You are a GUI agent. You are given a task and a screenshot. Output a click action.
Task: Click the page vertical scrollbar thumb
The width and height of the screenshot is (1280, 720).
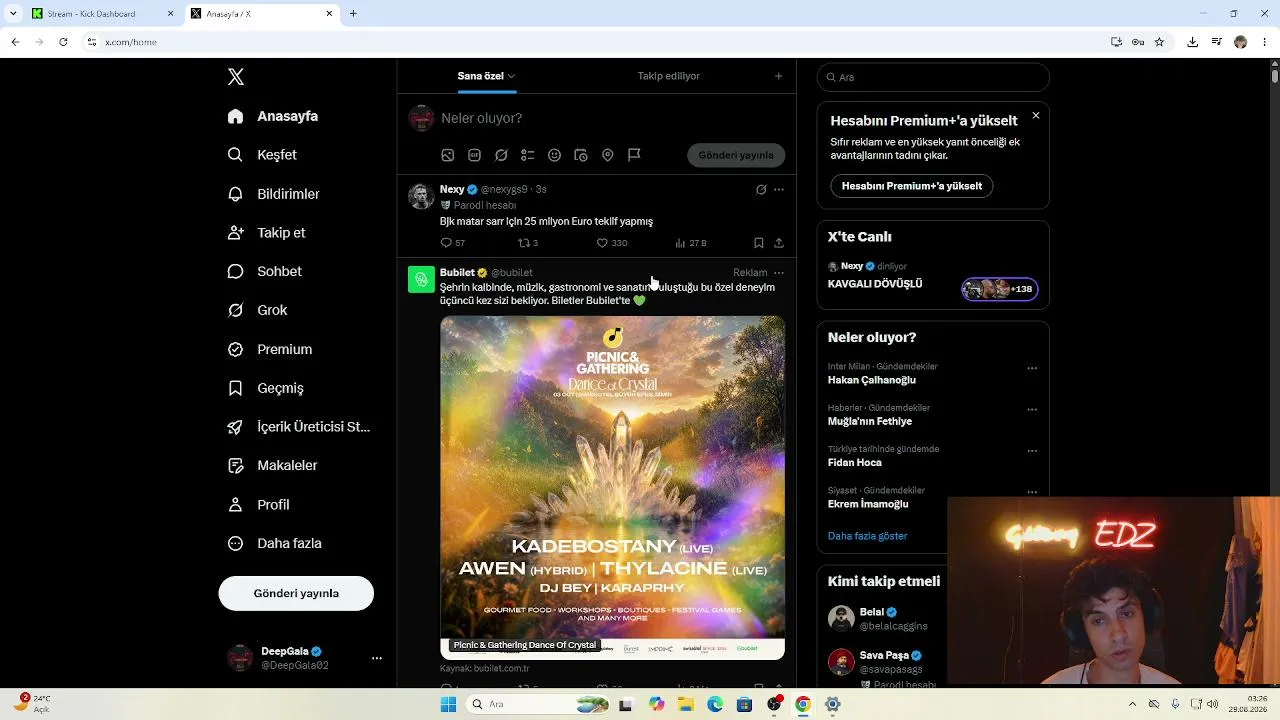tap(1275, 76)
